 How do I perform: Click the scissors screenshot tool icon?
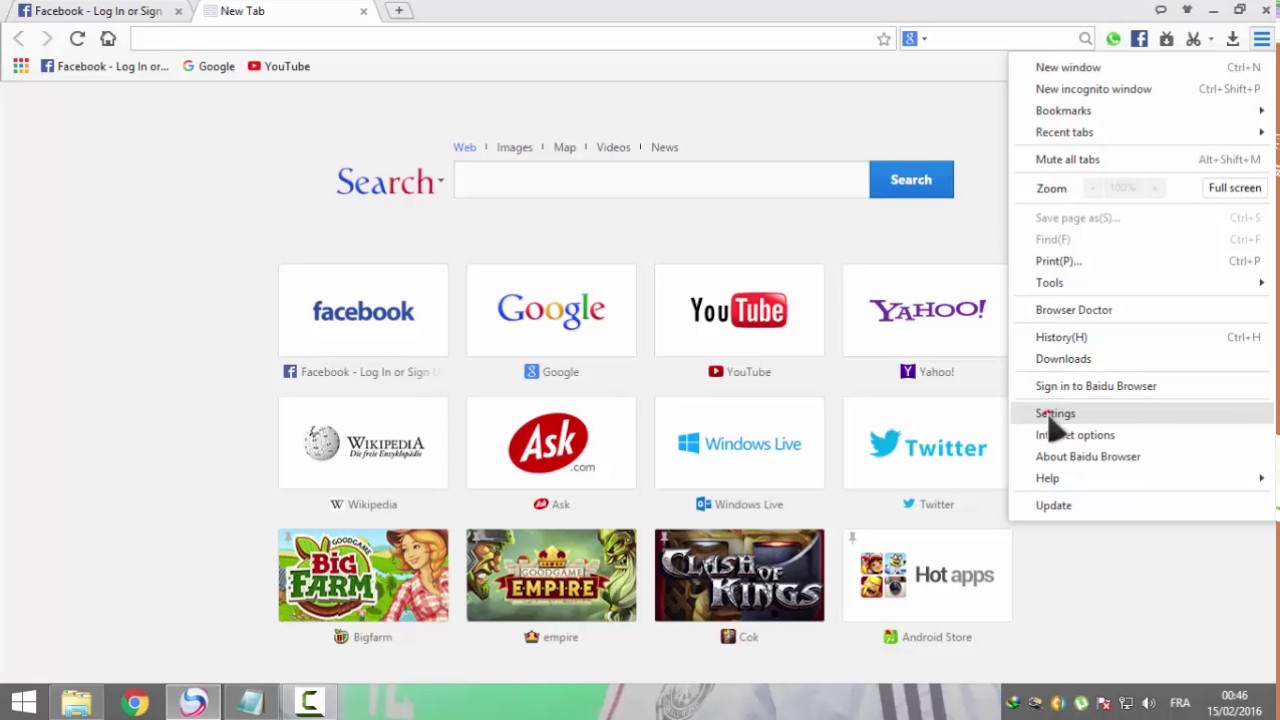pyautogui.click(x=1193, y=39)
